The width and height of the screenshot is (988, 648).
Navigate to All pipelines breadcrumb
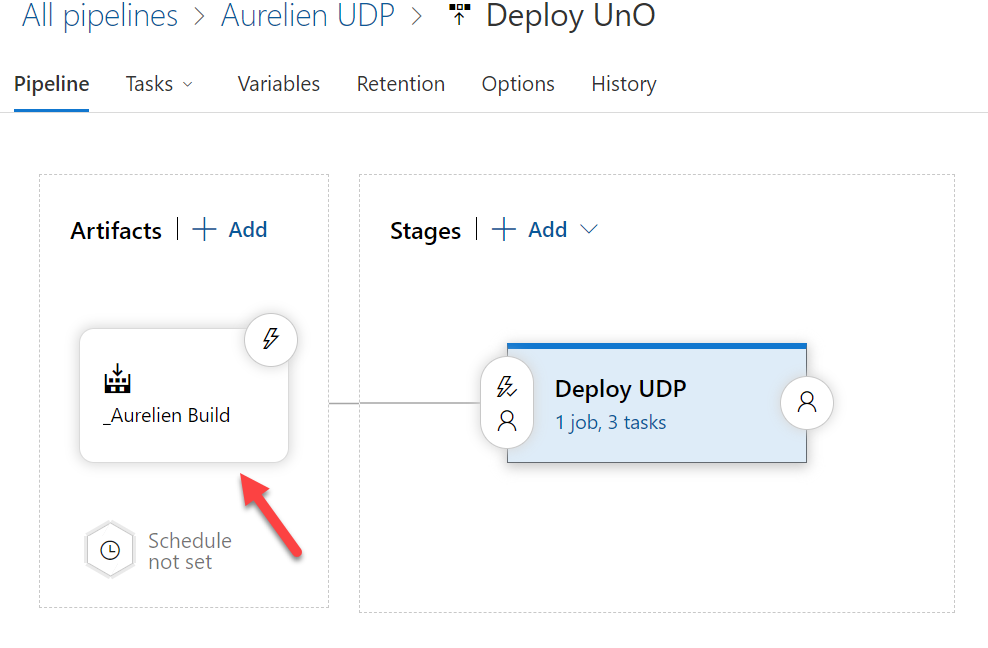[x=100, y=16]
